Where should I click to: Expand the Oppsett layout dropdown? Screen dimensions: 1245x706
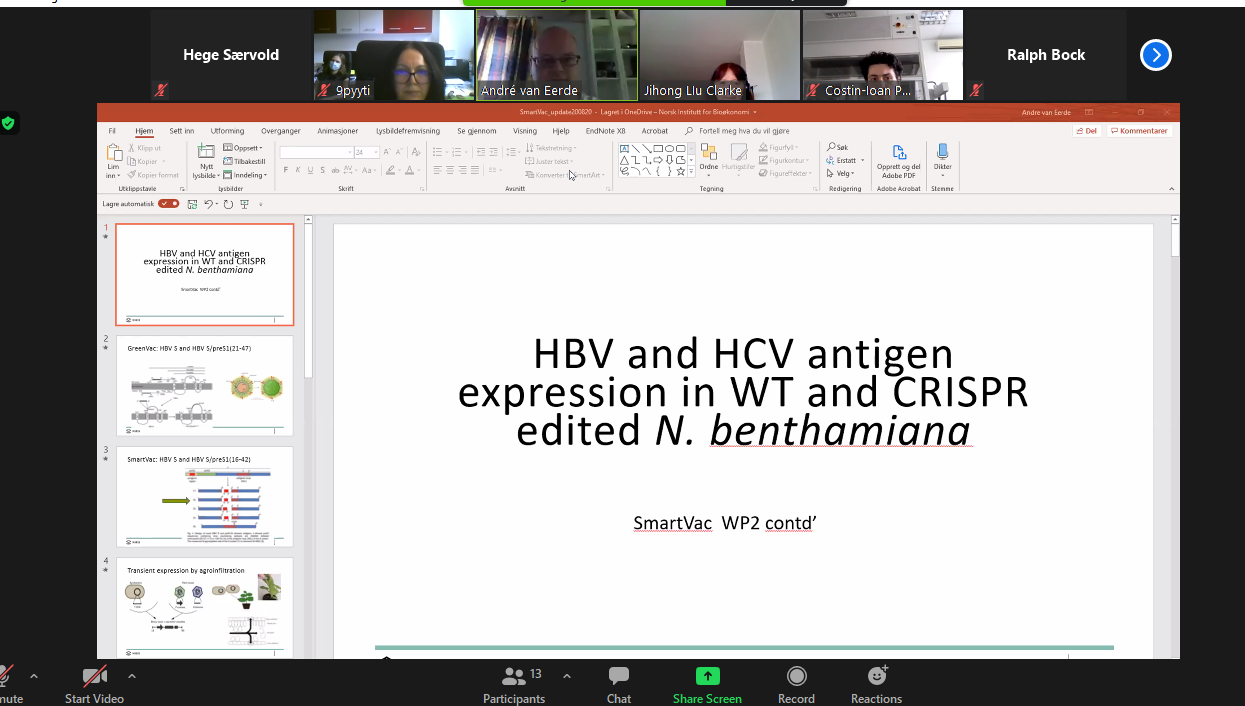pos(246,148)
